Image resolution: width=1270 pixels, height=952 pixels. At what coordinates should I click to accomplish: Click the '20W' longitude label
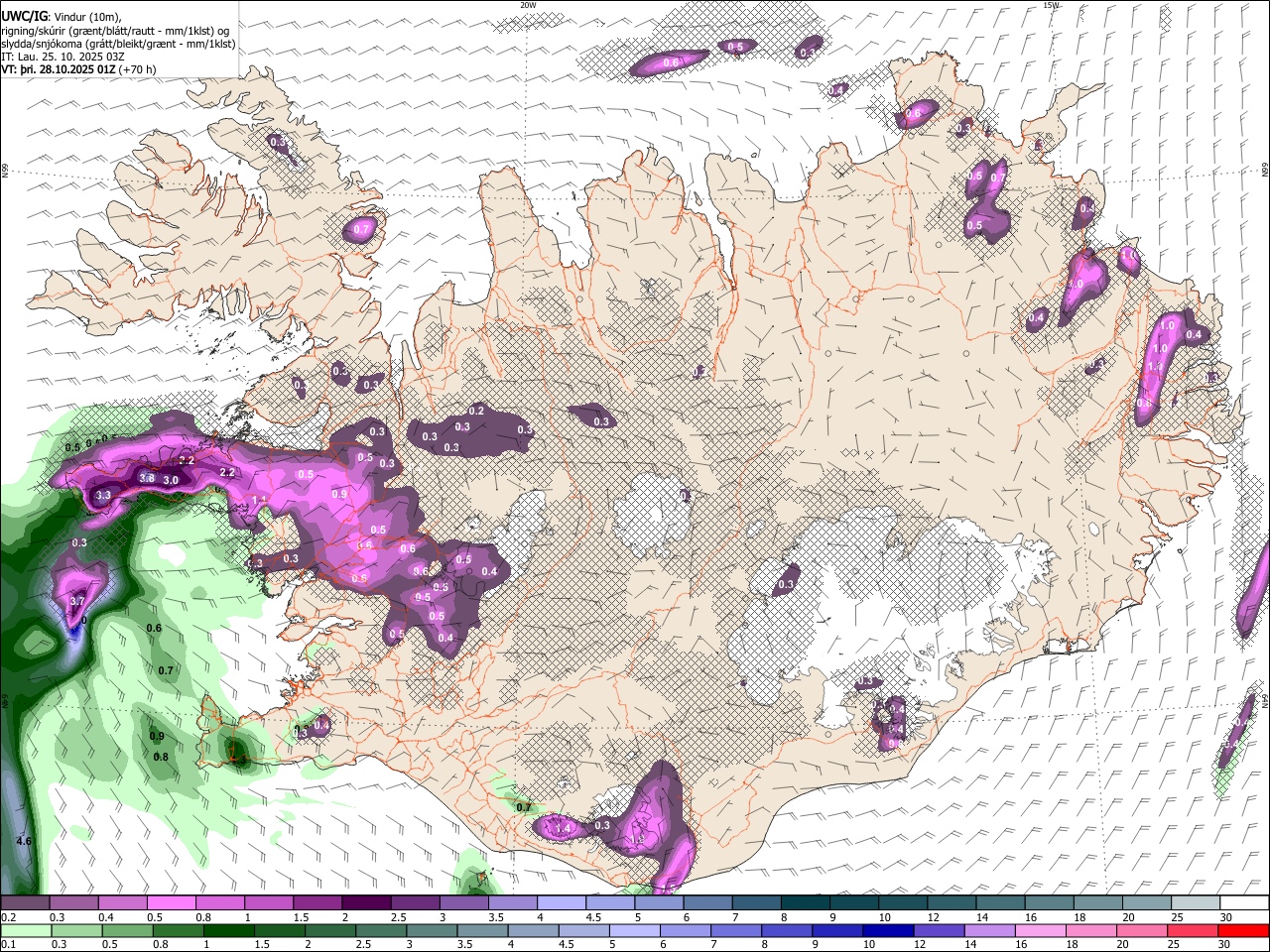(x=528, y=5)
